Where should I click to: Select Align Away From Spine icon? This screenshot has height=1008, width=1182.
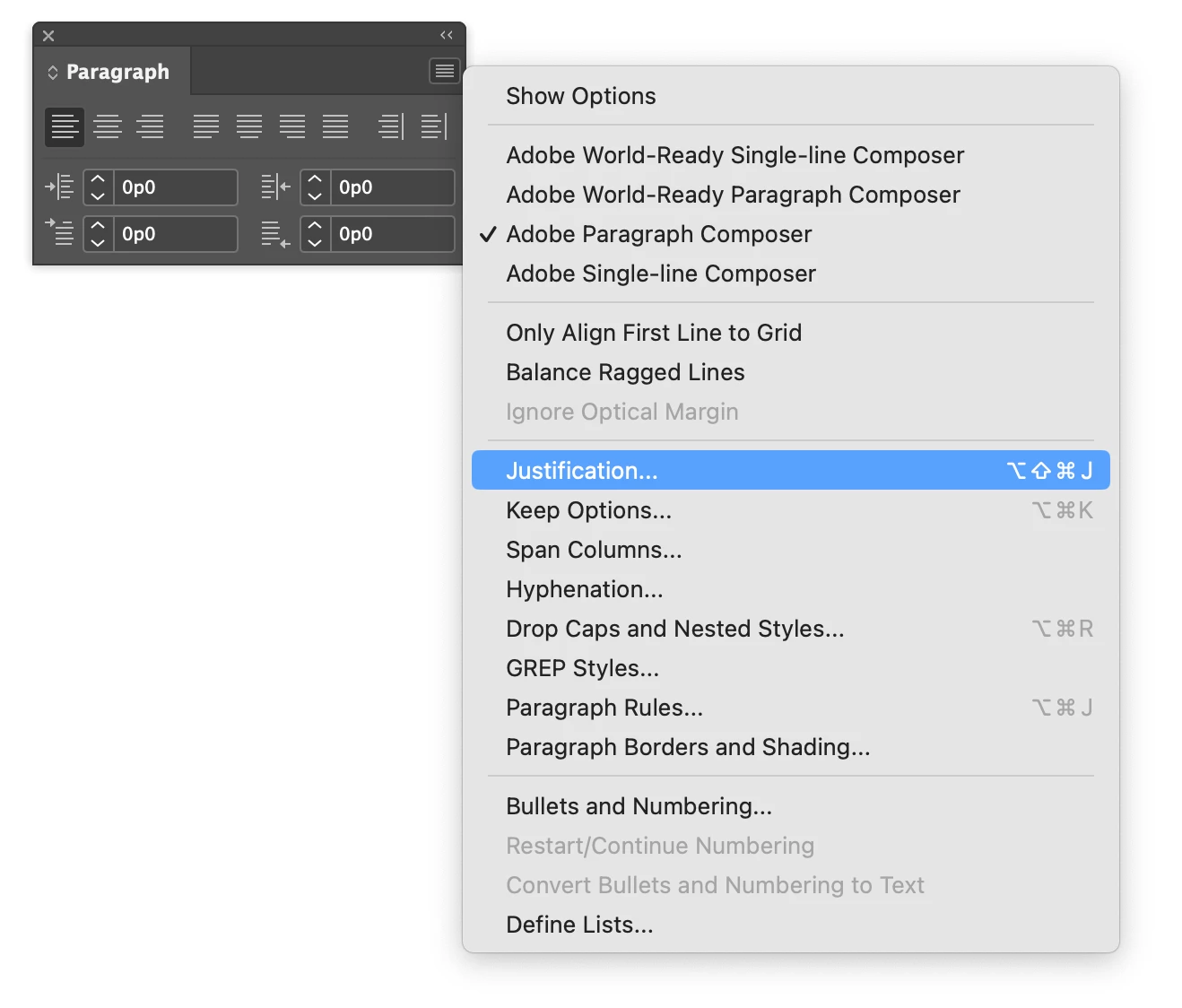[434, 127]
